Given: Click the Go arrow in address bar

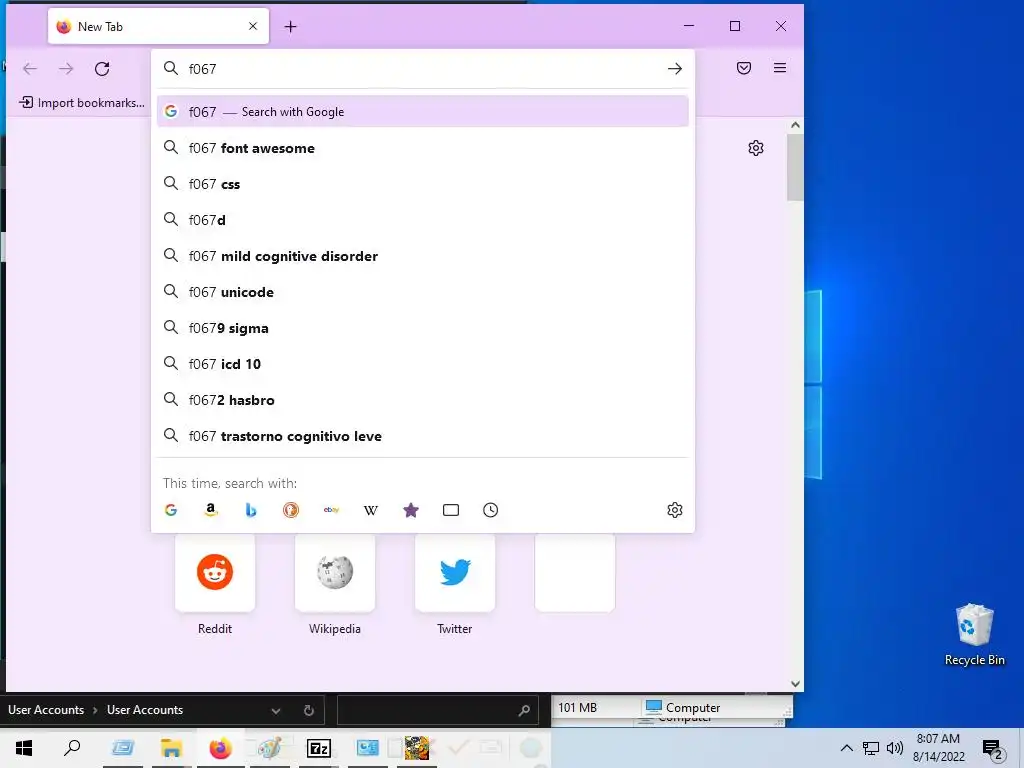Looking at the screenshot, I should [x=675, y=69].
